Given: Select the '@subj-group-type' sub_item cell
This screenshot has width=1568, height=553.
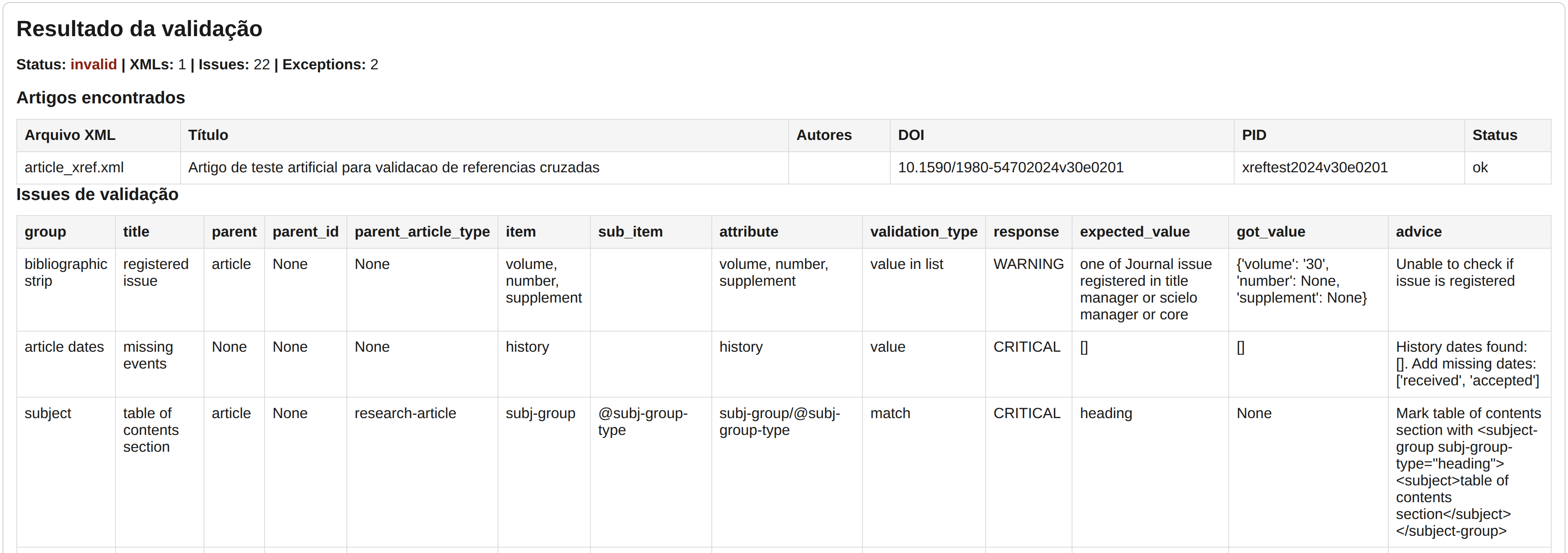Looking at the screenshot, I should [x=651, y=472].
